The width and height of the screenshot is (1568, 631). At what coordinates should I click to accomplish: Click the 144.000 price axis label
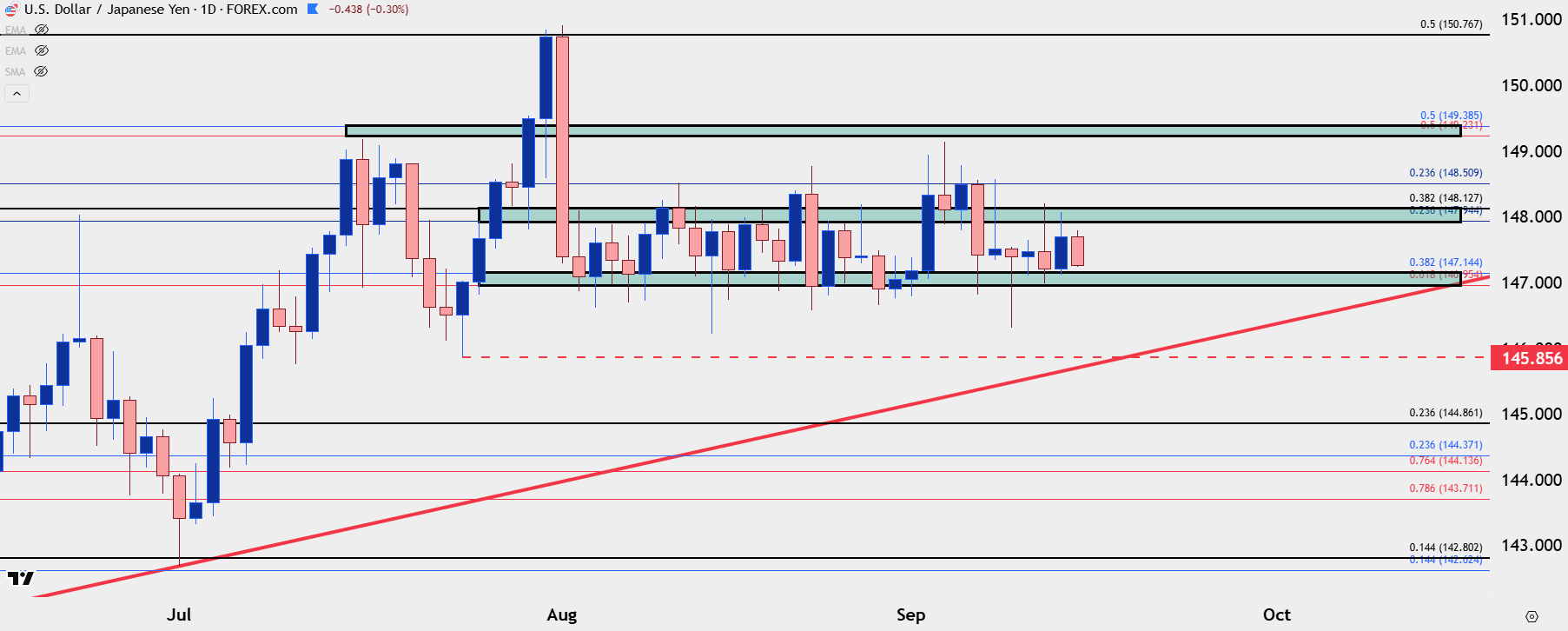pos(1531,480)
